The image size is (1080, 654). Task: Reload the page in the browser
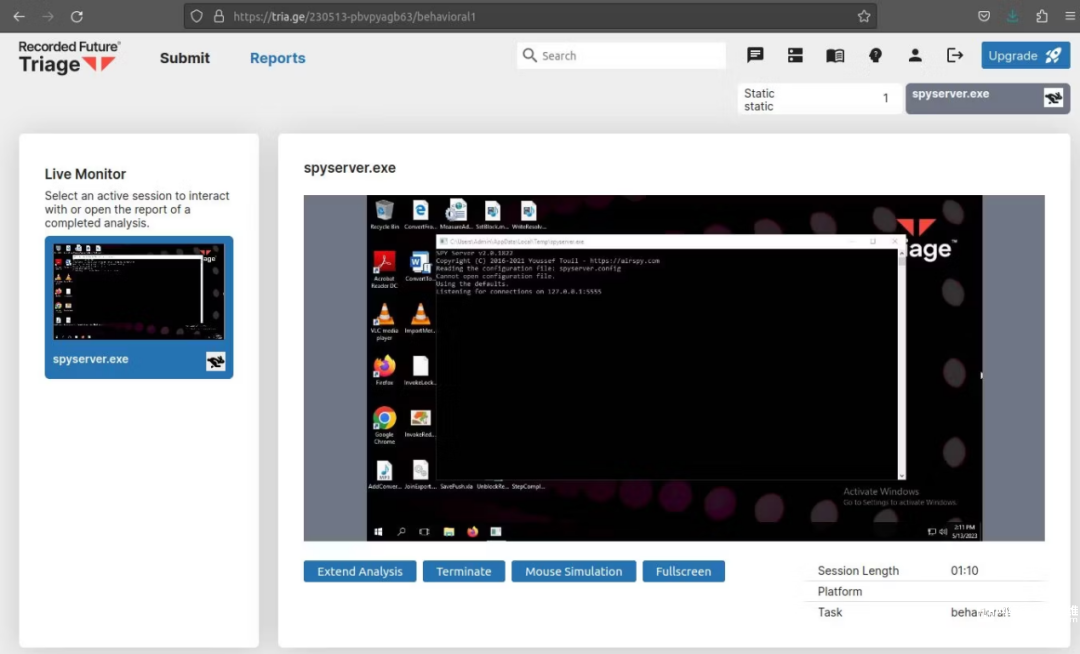pos(77,16)
